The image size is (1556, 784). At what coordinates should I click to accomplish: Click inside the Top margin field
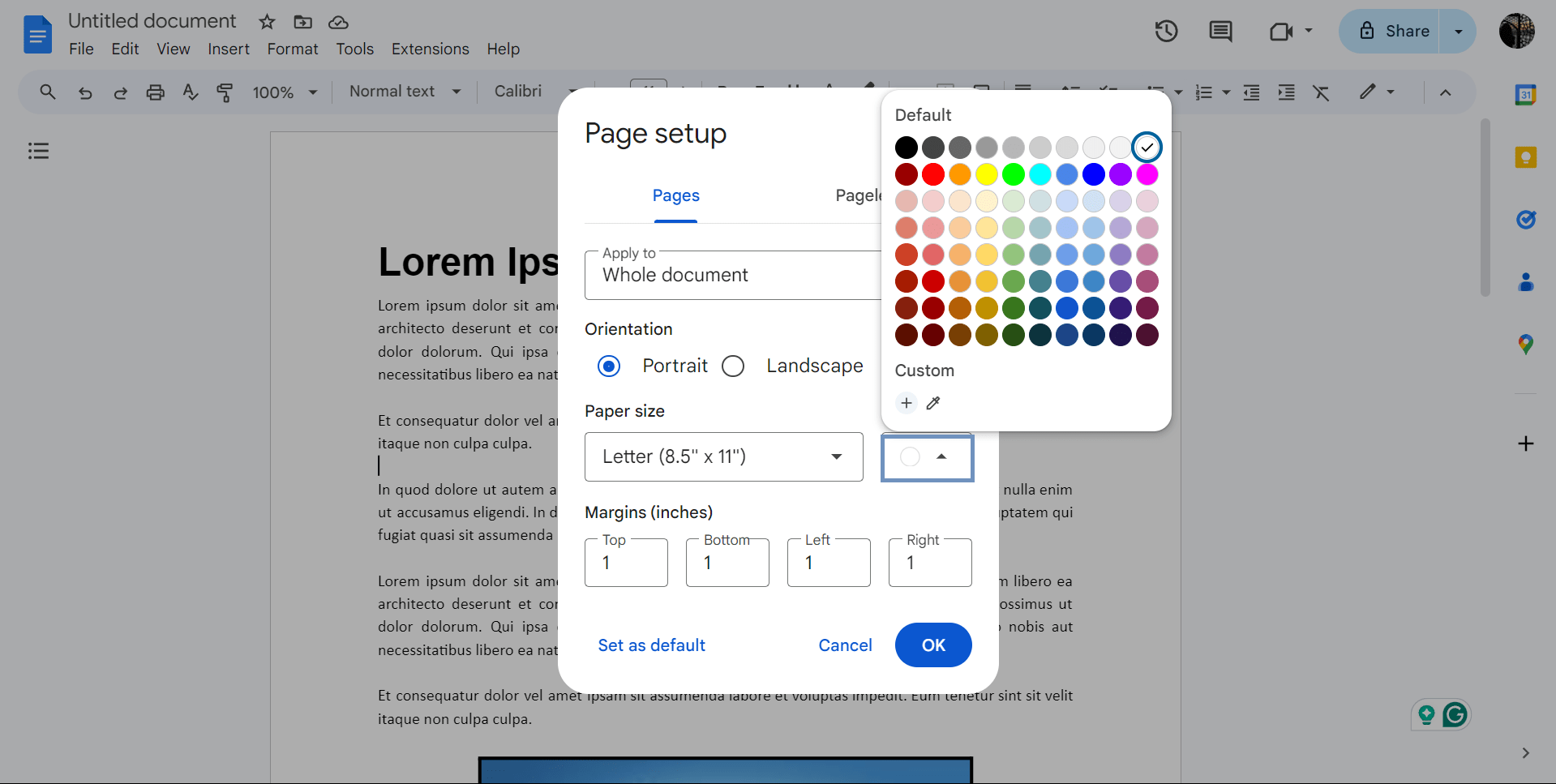[x=625, y=563]
